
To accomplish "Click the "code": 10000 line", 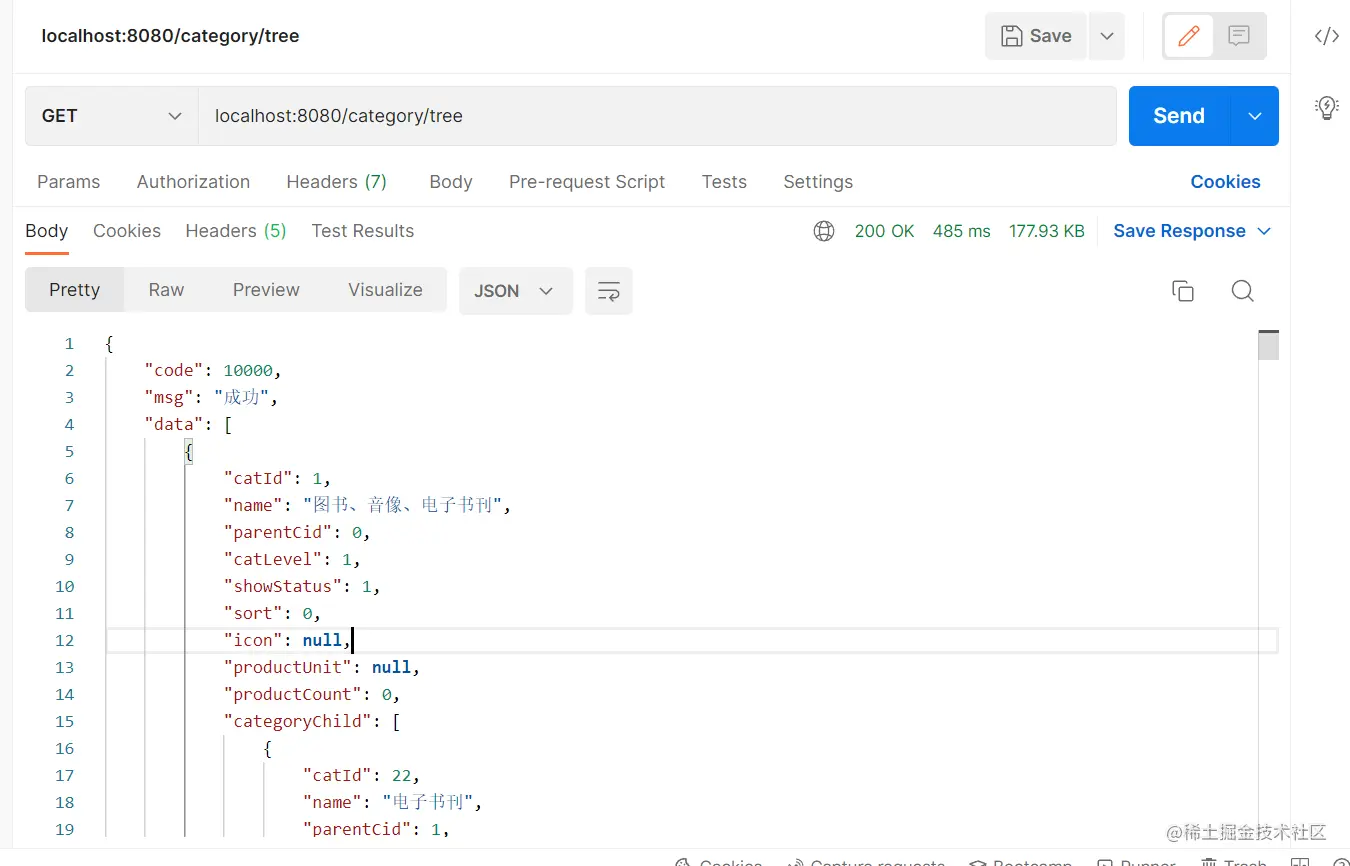I will (x=212, y=371).
